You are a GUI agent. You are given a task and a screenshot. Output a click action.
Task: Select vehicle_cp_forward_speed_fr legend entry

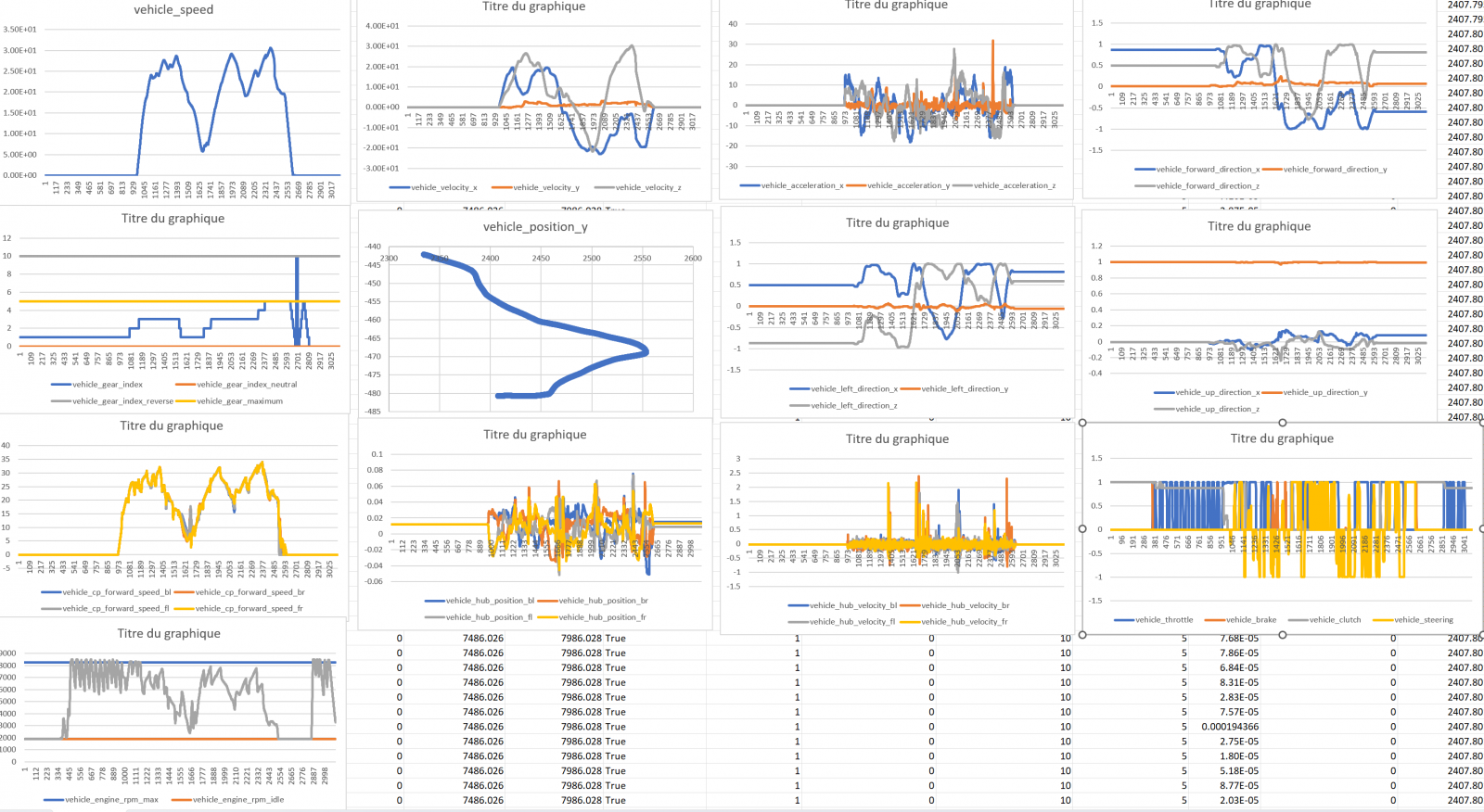(238, 609)
